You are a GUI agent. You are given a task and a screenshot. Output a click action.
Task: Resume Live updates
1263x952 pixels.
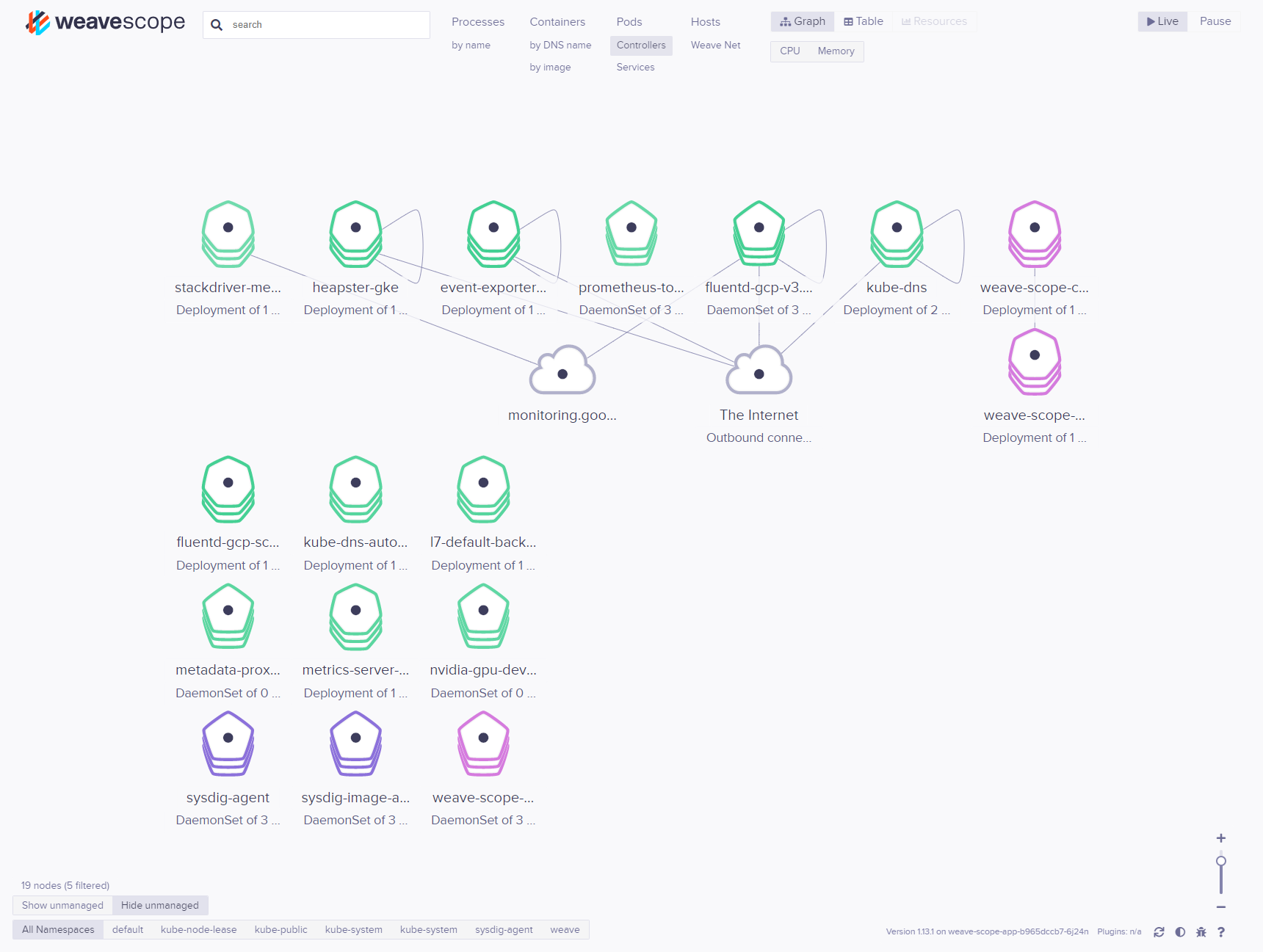coord(1162,21)
